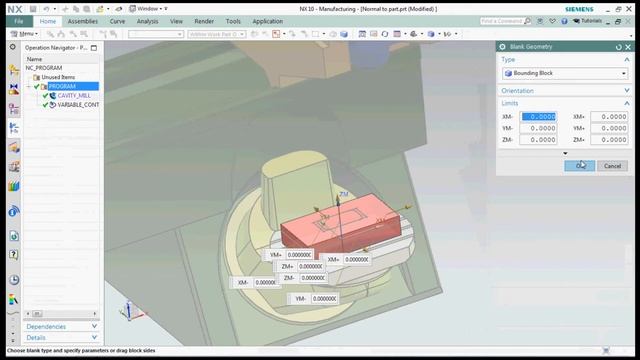Select the Operation Navigator sidebar tab icon

(13, 128)
